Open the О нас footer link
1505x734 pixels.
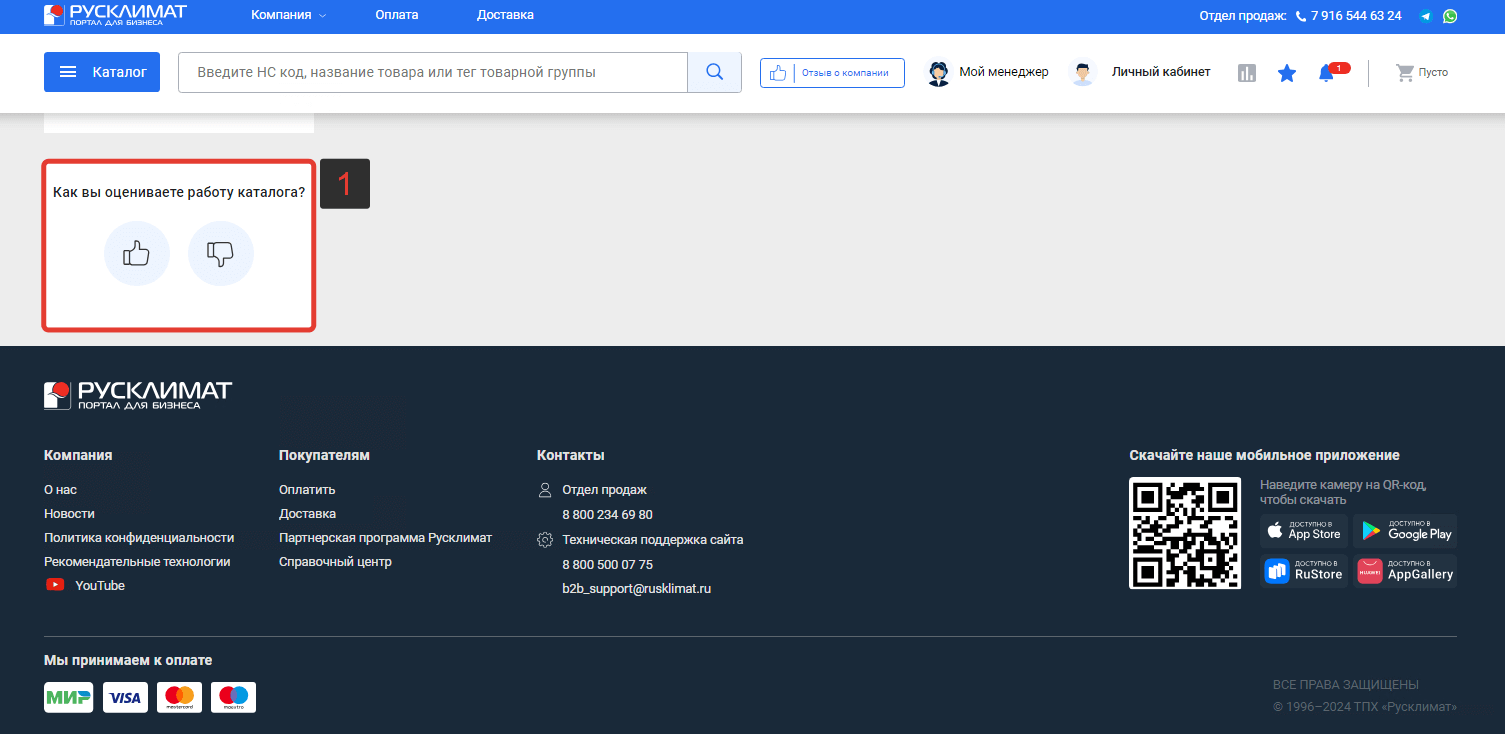[60, 490]
